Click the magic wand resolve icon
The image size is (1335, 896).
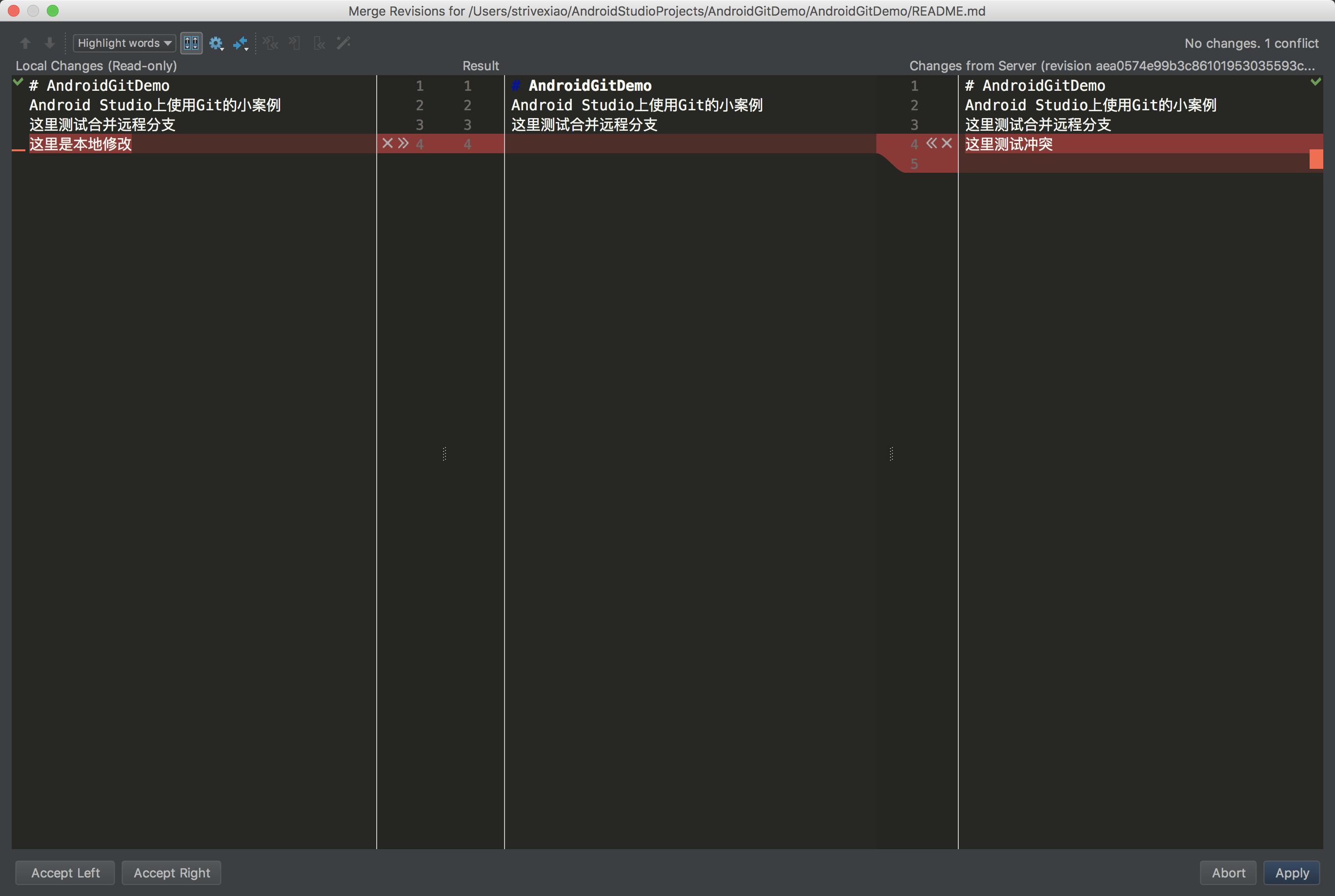[x=344, y=43]
